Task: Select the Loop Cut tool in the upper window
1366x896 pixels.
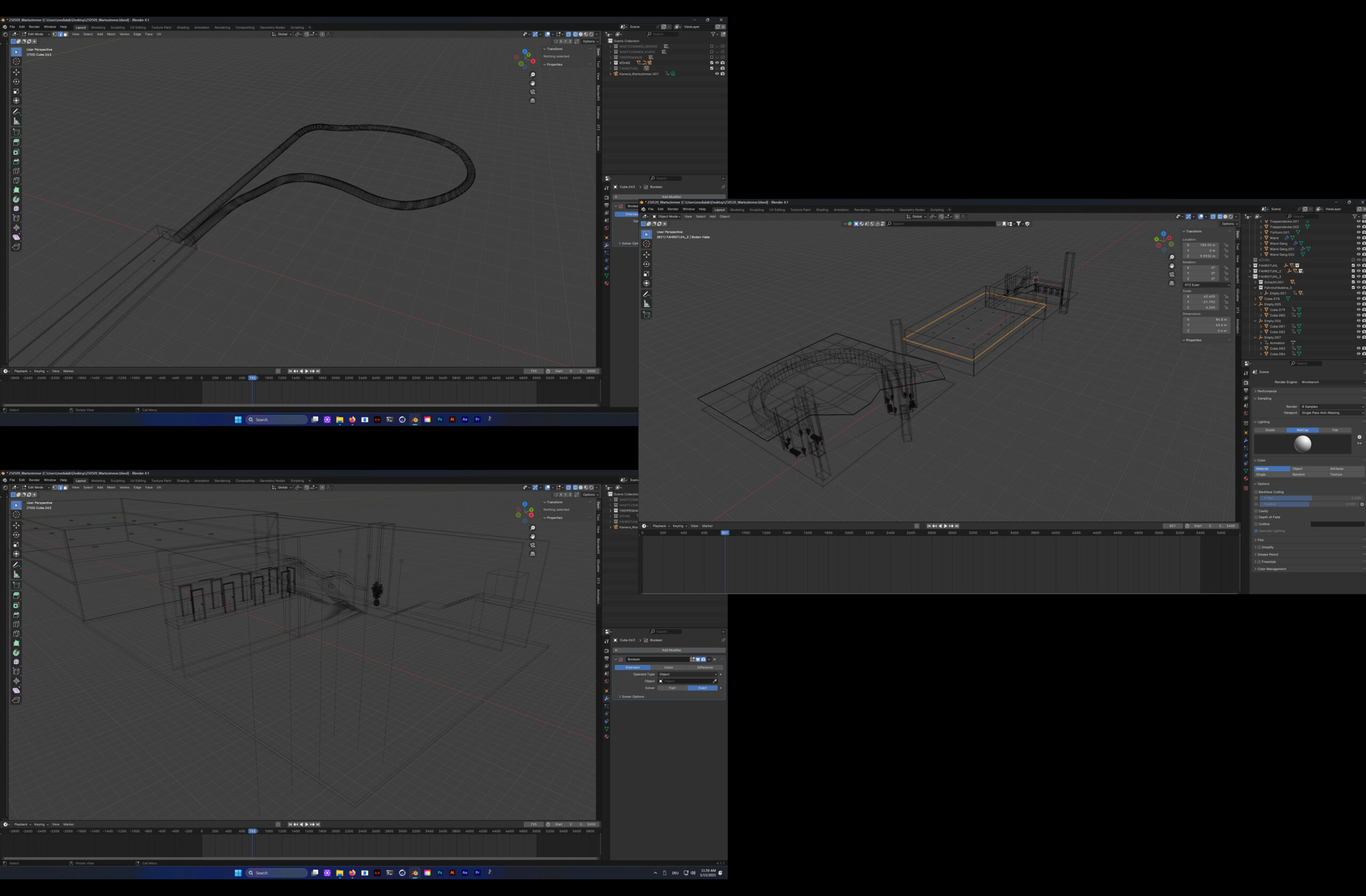Action: (x=16, y=171)
